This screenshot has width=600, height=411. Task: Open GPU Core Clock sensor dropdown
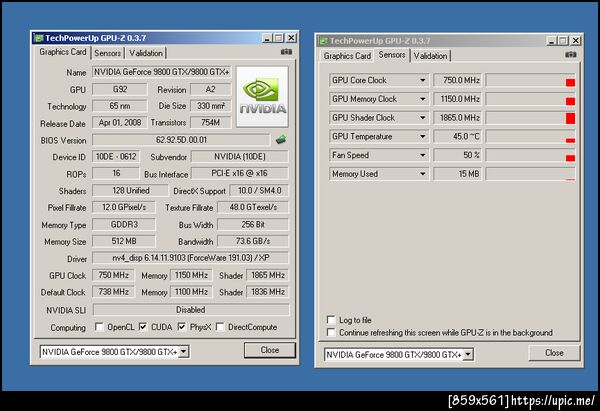[422, 80]
